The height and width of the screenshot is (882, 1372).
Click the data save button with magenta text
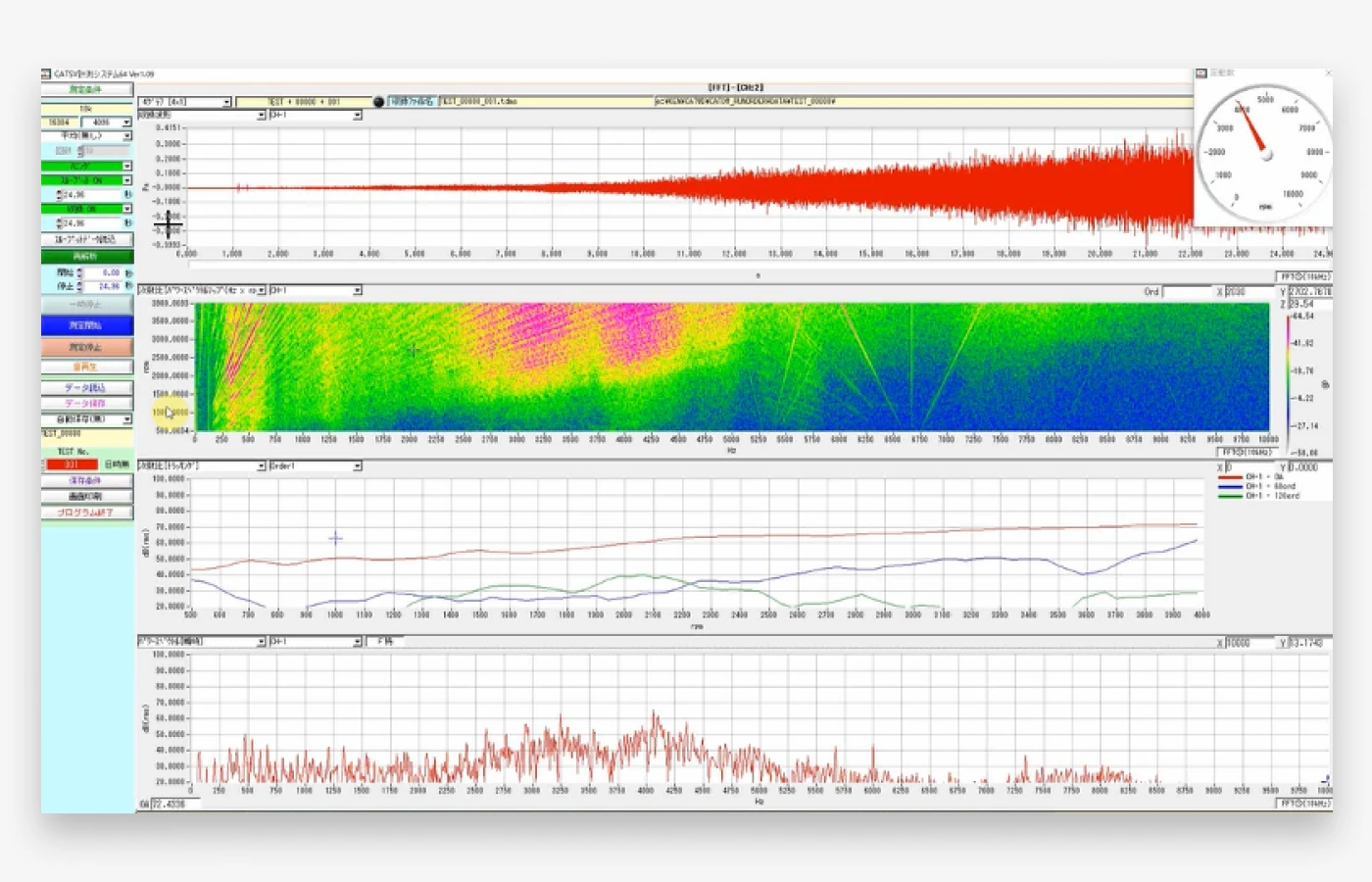[86, 403]
